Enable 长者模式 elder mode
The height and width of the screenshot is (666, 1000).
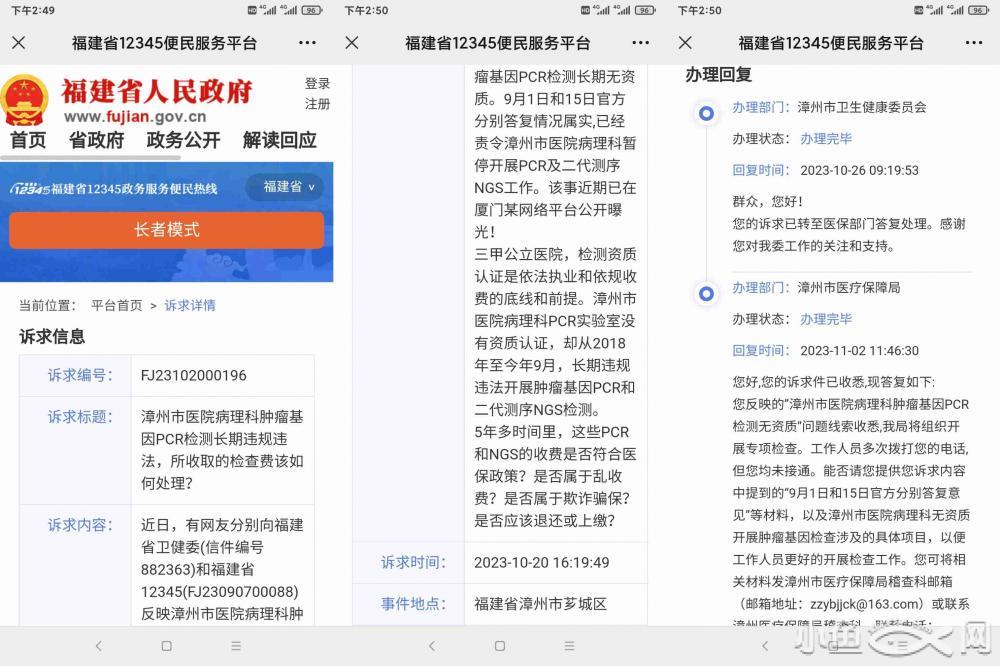click(166, 230)
